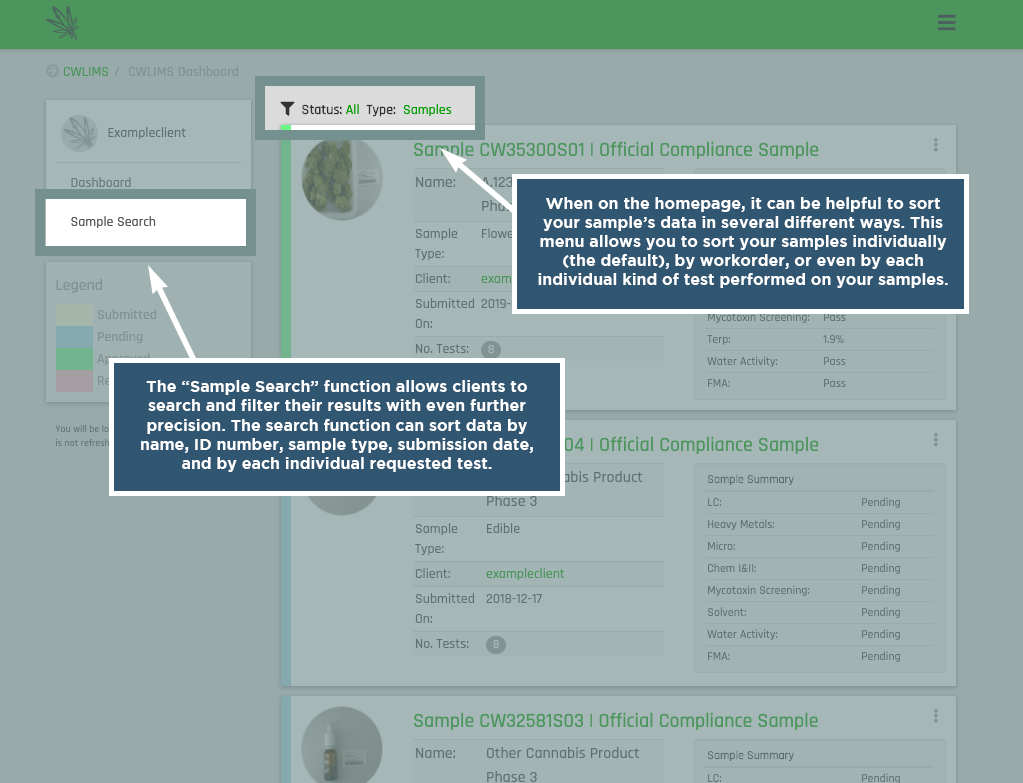Click the Submitted legend color swatch
Viewport: 1023px width, 783px height.
[x=74, y=315]
